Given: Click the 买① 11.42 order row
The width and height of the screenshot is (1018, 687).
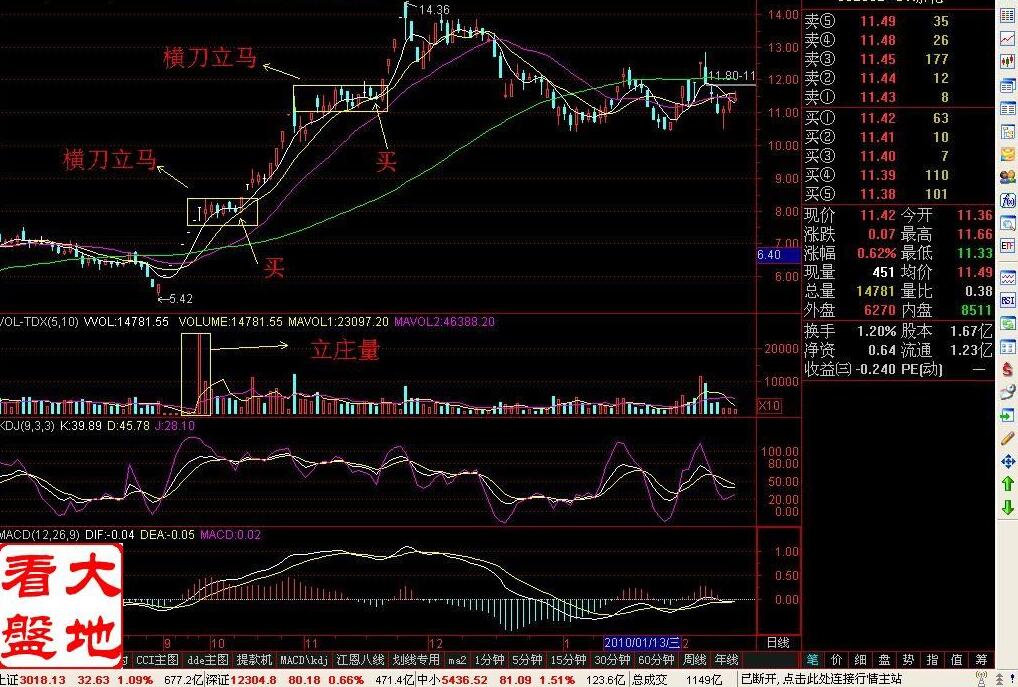Looking at the screenshot, I should [898, 118].
